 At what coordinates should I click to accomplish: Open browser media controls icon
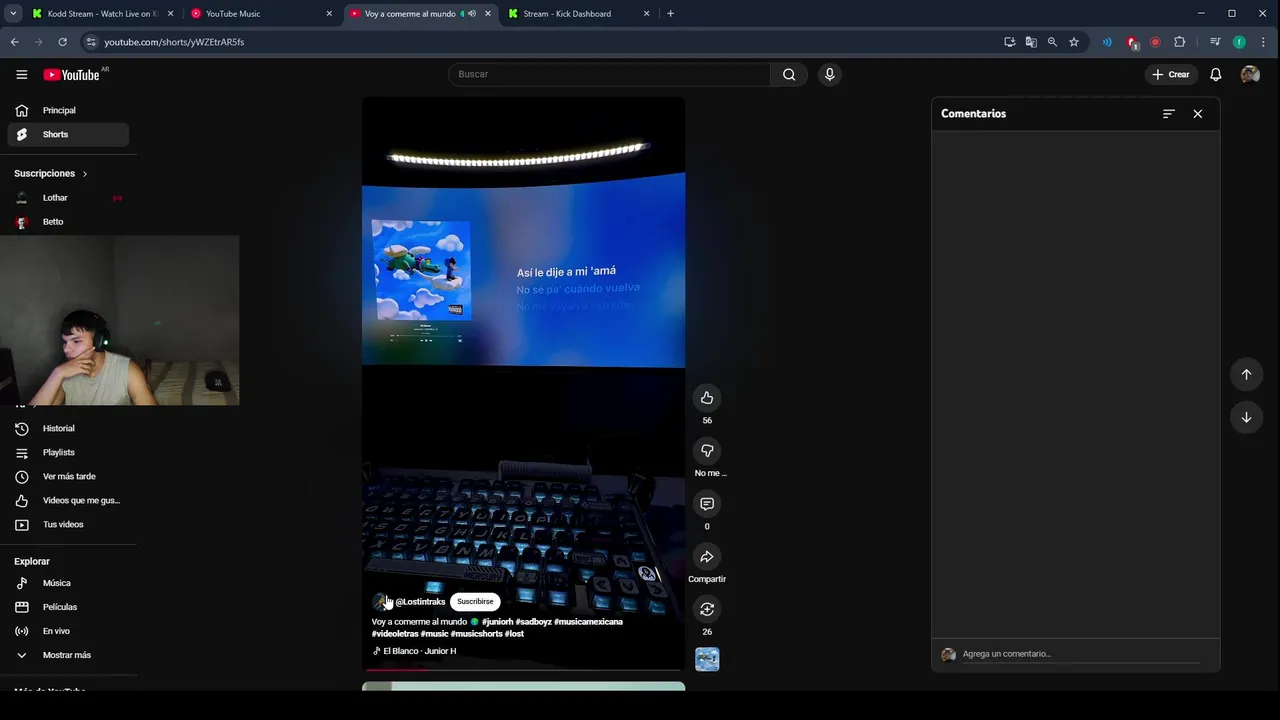pos(1215,42)
